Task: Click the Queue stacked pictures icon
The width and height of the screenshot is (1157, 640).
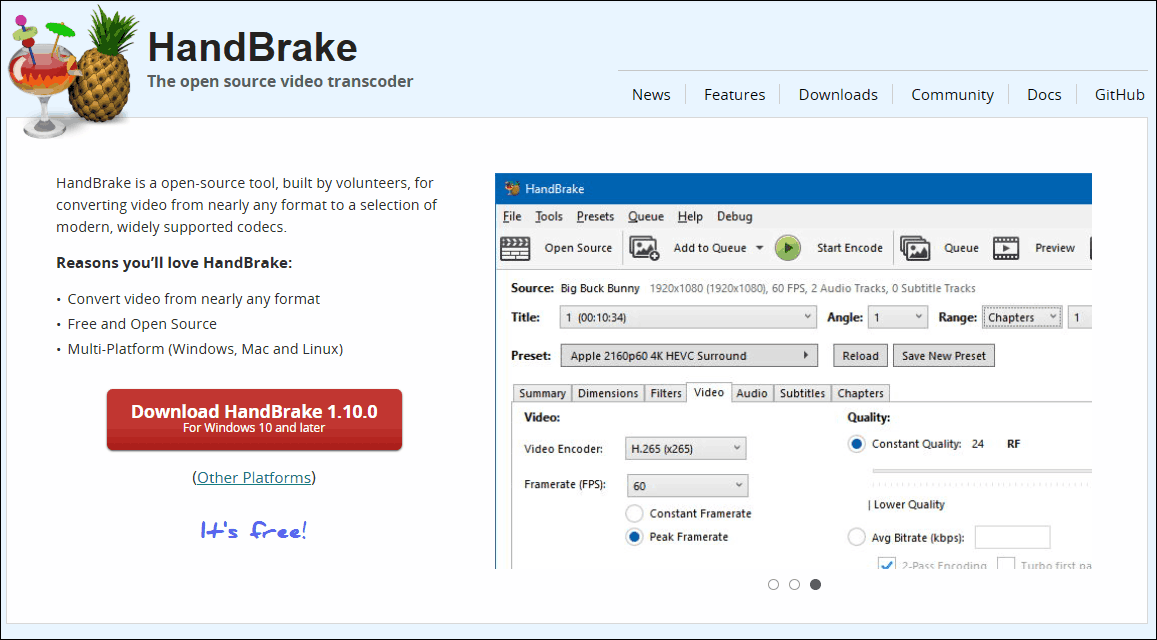Action: click(915, 248)
